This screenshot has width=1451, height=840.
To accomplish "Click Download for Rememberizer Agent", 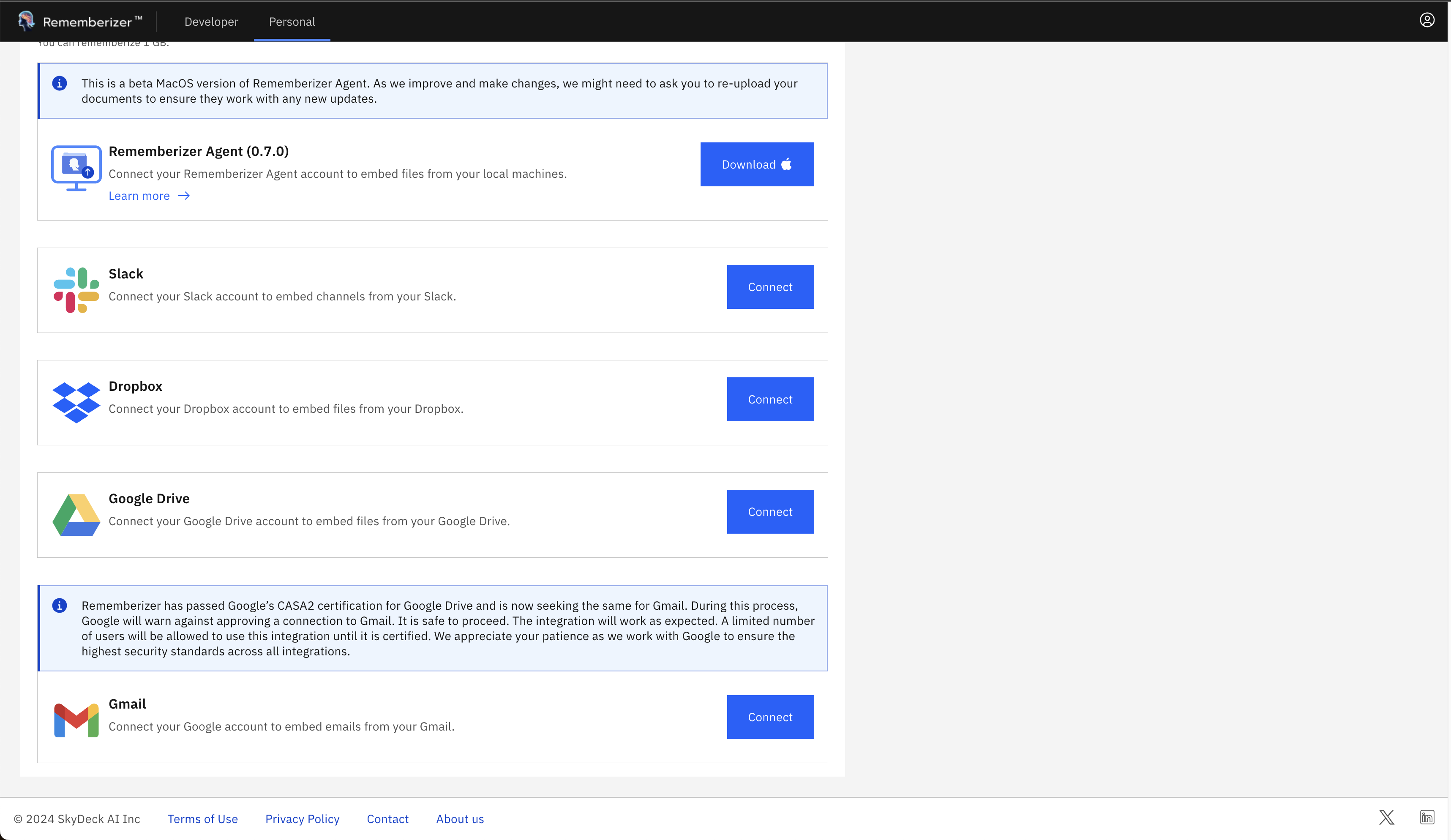I will click(757, 164).
